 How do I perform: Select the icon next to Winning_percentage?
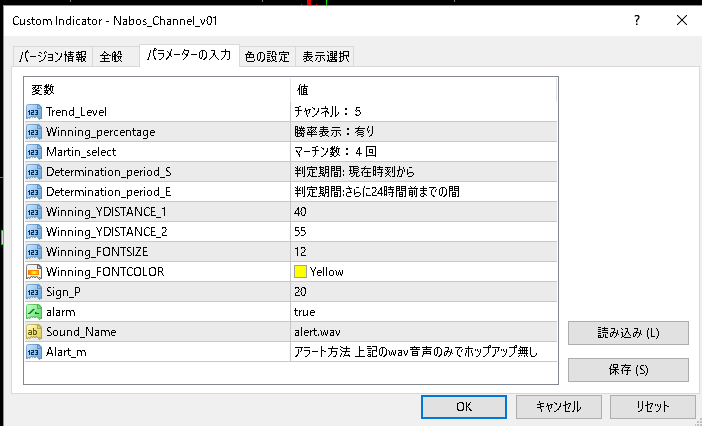(x=34, y=132)
